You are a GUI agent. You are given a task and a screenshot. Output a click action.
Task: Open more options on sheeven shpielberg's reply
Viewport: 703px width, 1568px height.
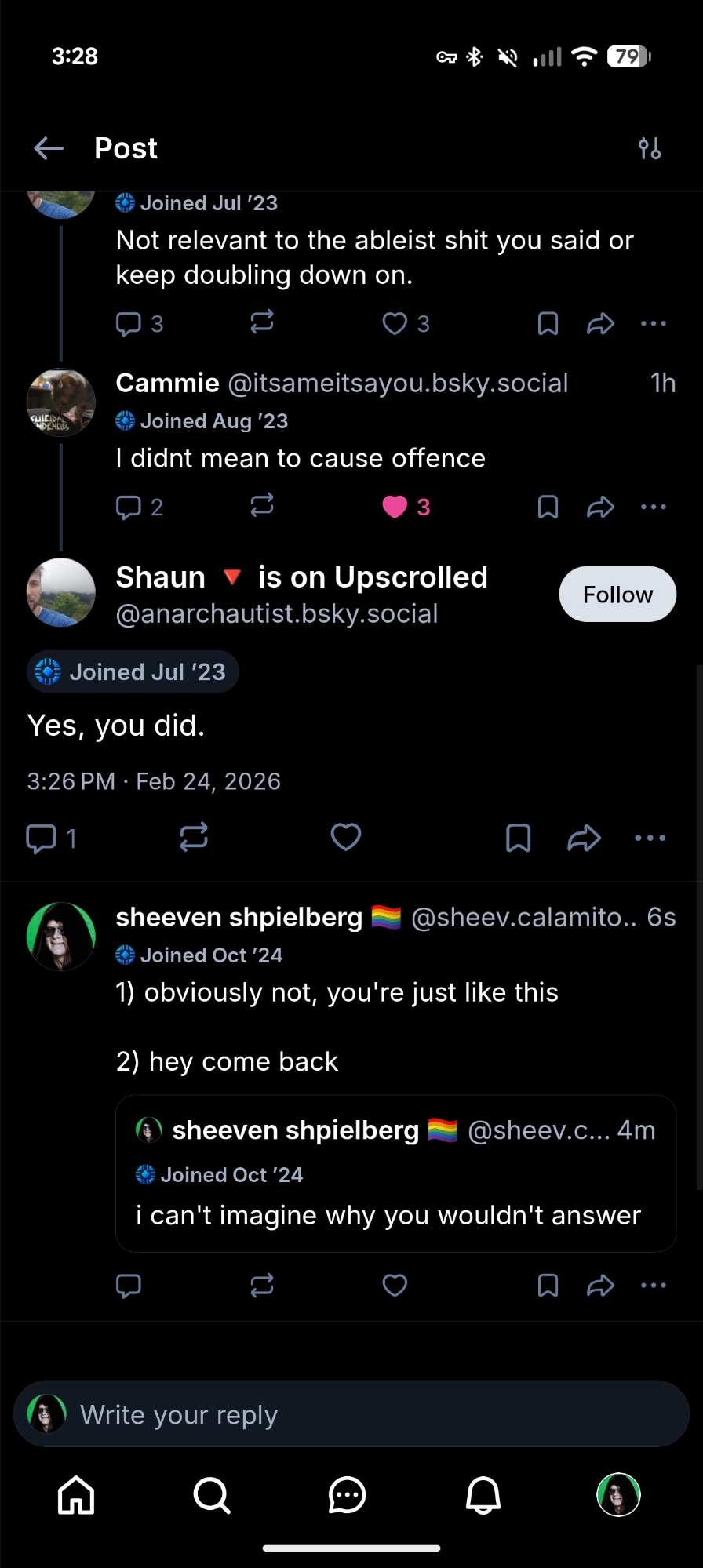pos(654,1286)
